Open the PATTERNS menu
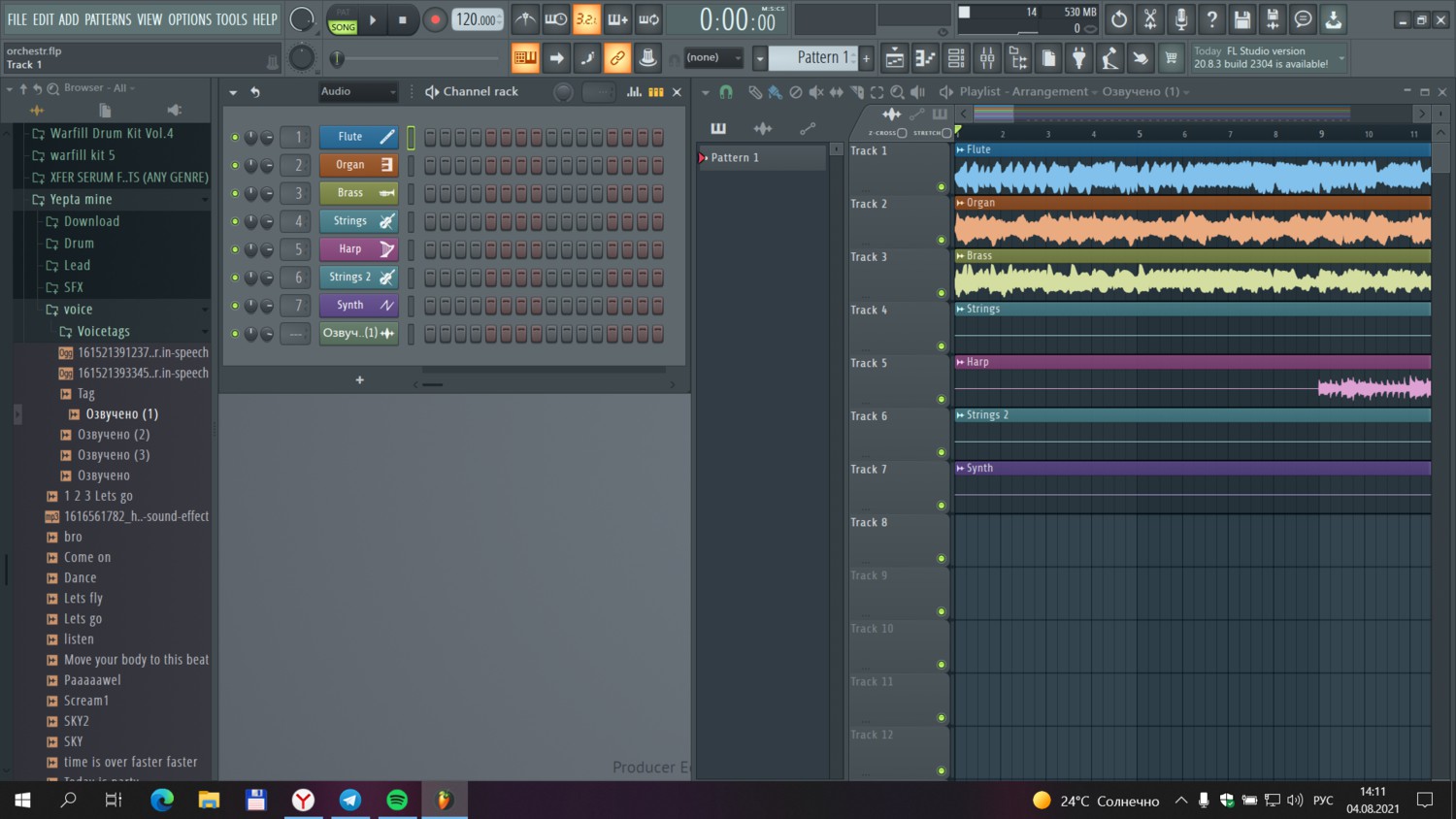 click(x=108, y=19)
